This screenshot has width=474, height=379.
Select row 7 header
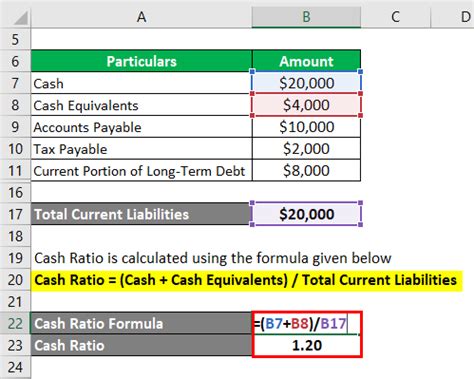click(15, 83)
